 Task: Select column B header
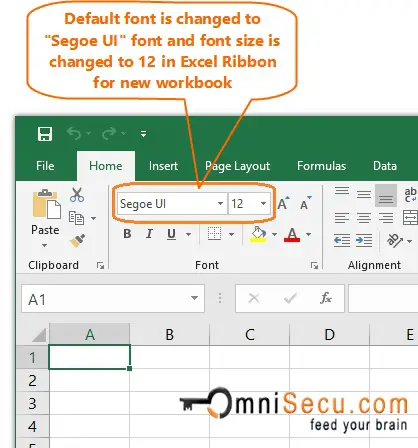(169, 334)
